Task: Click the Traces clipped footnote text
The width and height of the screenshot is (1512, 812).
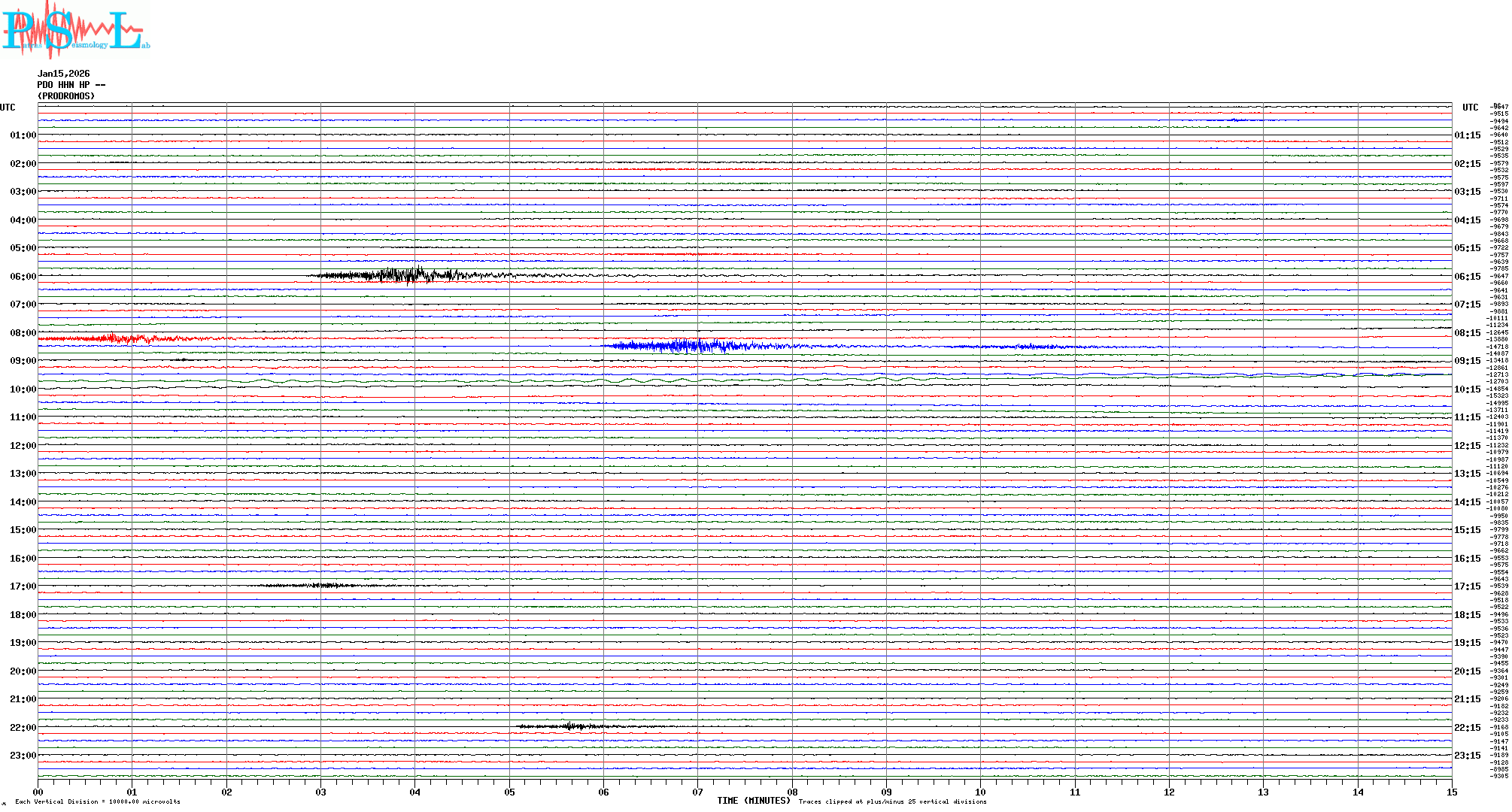Action: [892, 801]
